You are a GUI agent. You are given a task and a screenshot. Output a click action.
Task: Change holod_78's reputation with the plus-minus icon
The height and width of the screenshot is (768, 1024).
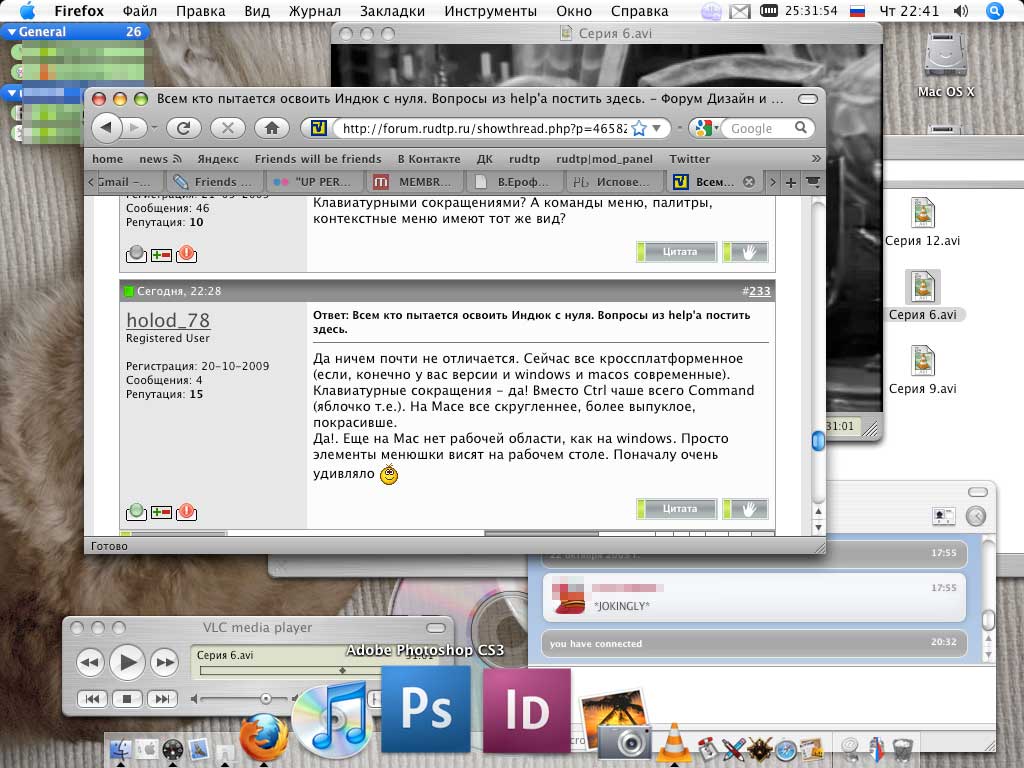(161, 513)
